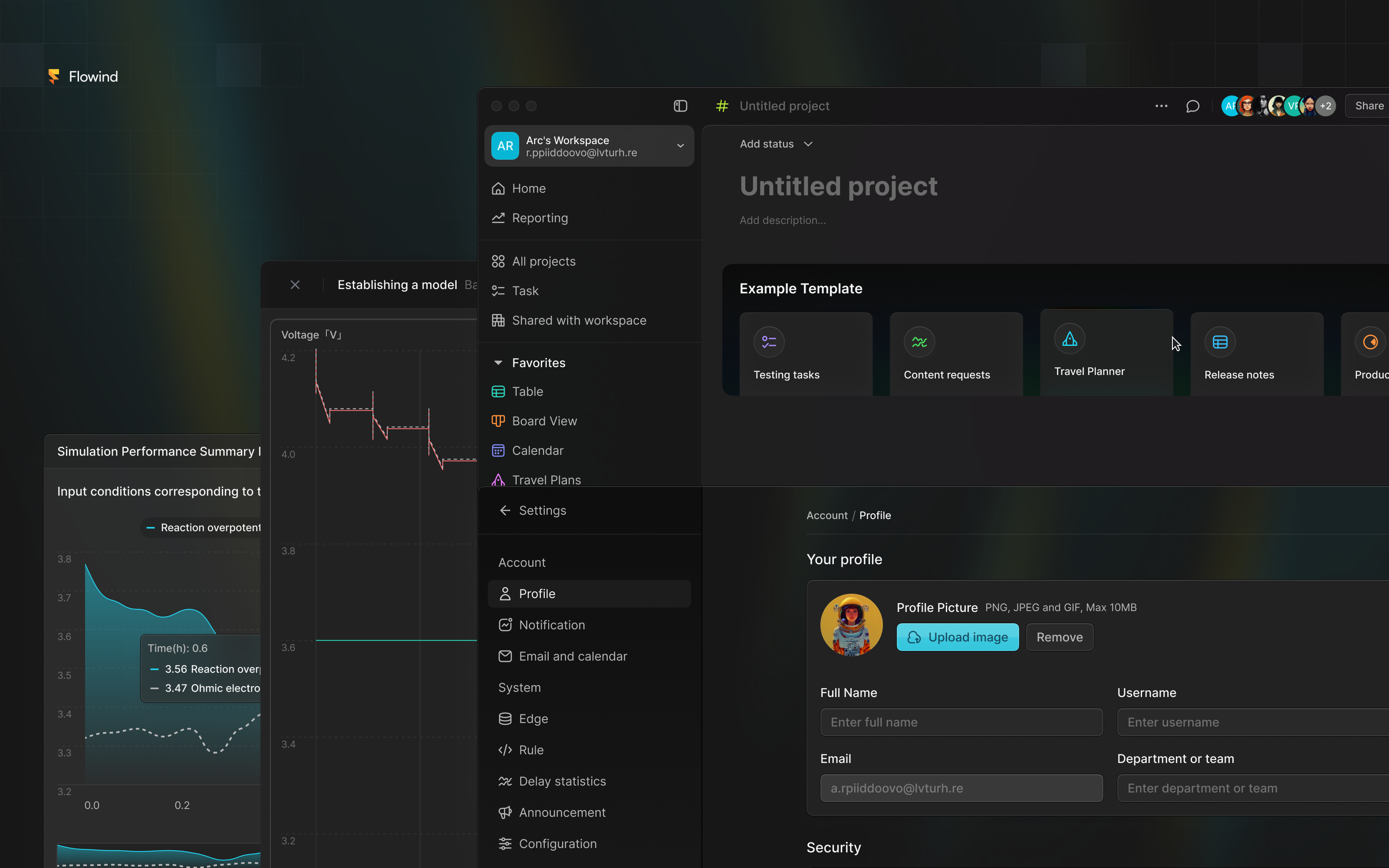Click the System section label in Settings

coord(520,688)
